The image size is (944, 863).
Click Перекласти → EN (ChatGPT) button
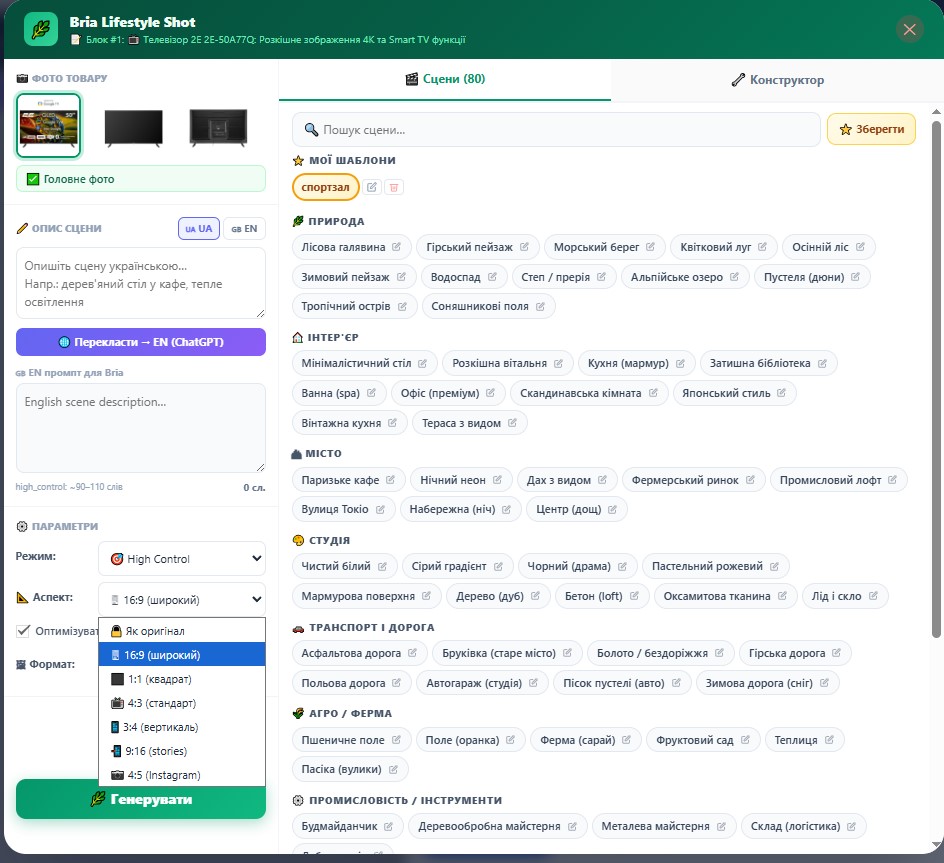141,342
